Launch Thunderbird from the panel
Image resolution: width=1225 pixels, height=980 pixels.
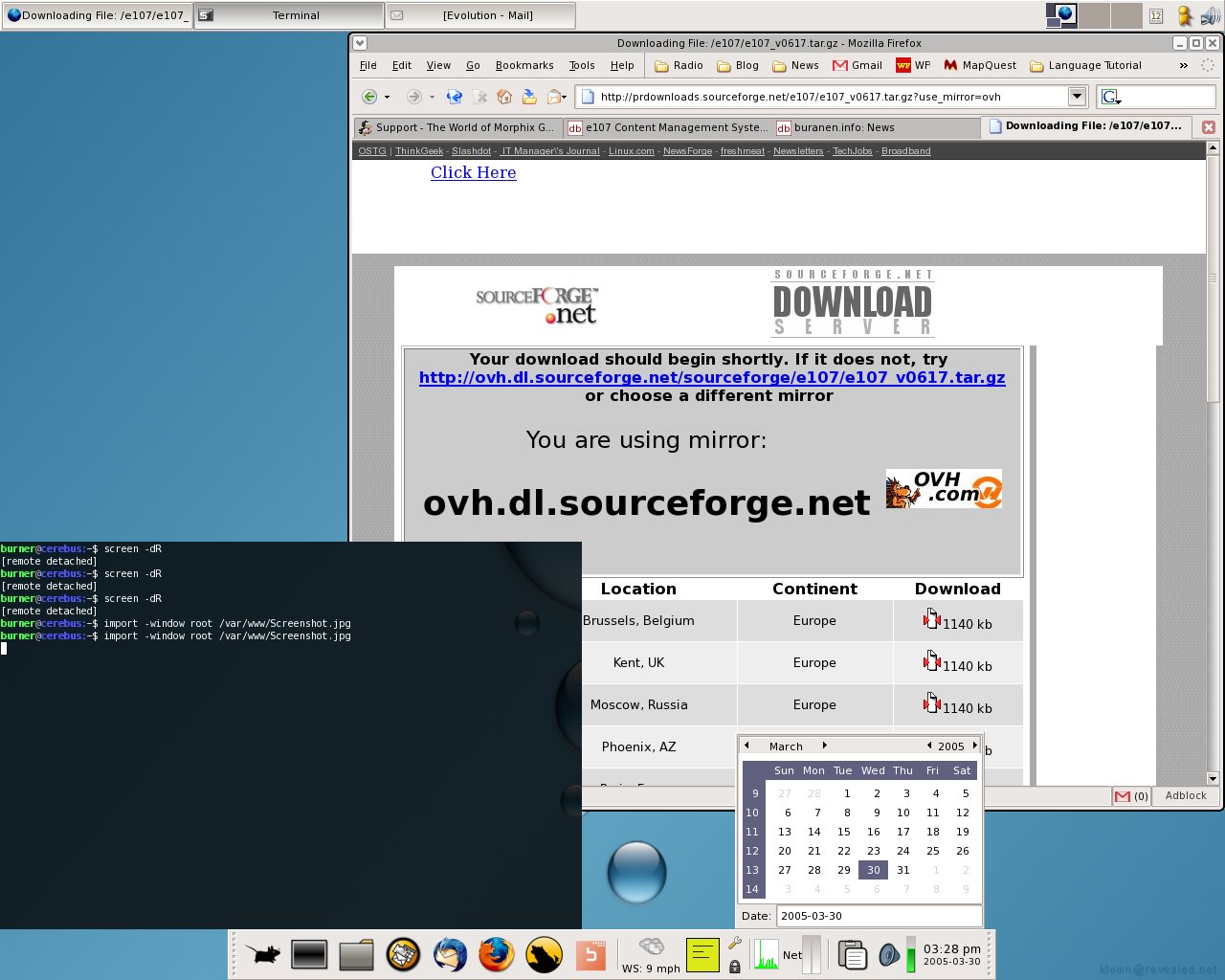point(450,954)
